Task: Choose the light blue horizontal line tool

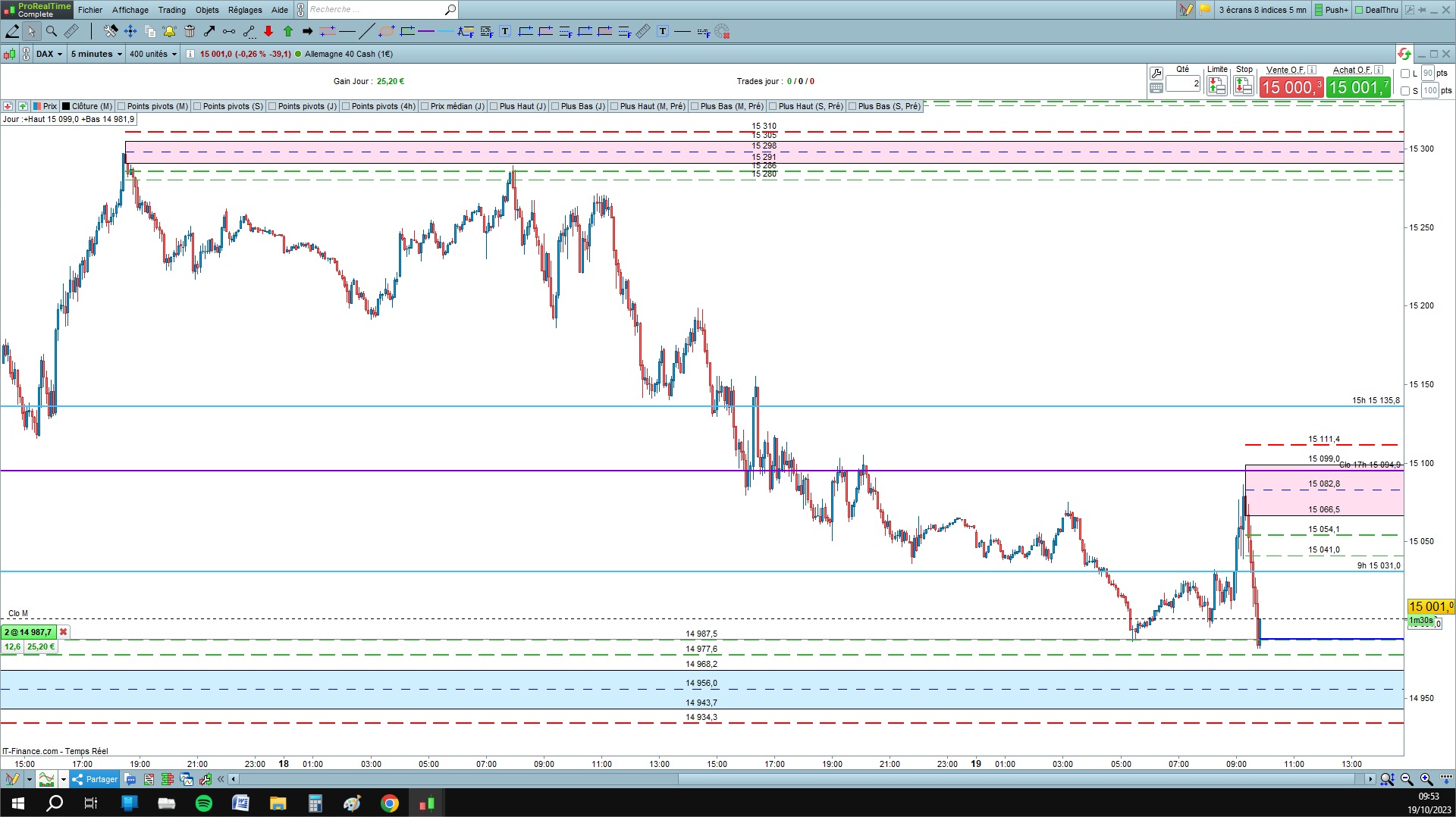Action: click(446, 31)
